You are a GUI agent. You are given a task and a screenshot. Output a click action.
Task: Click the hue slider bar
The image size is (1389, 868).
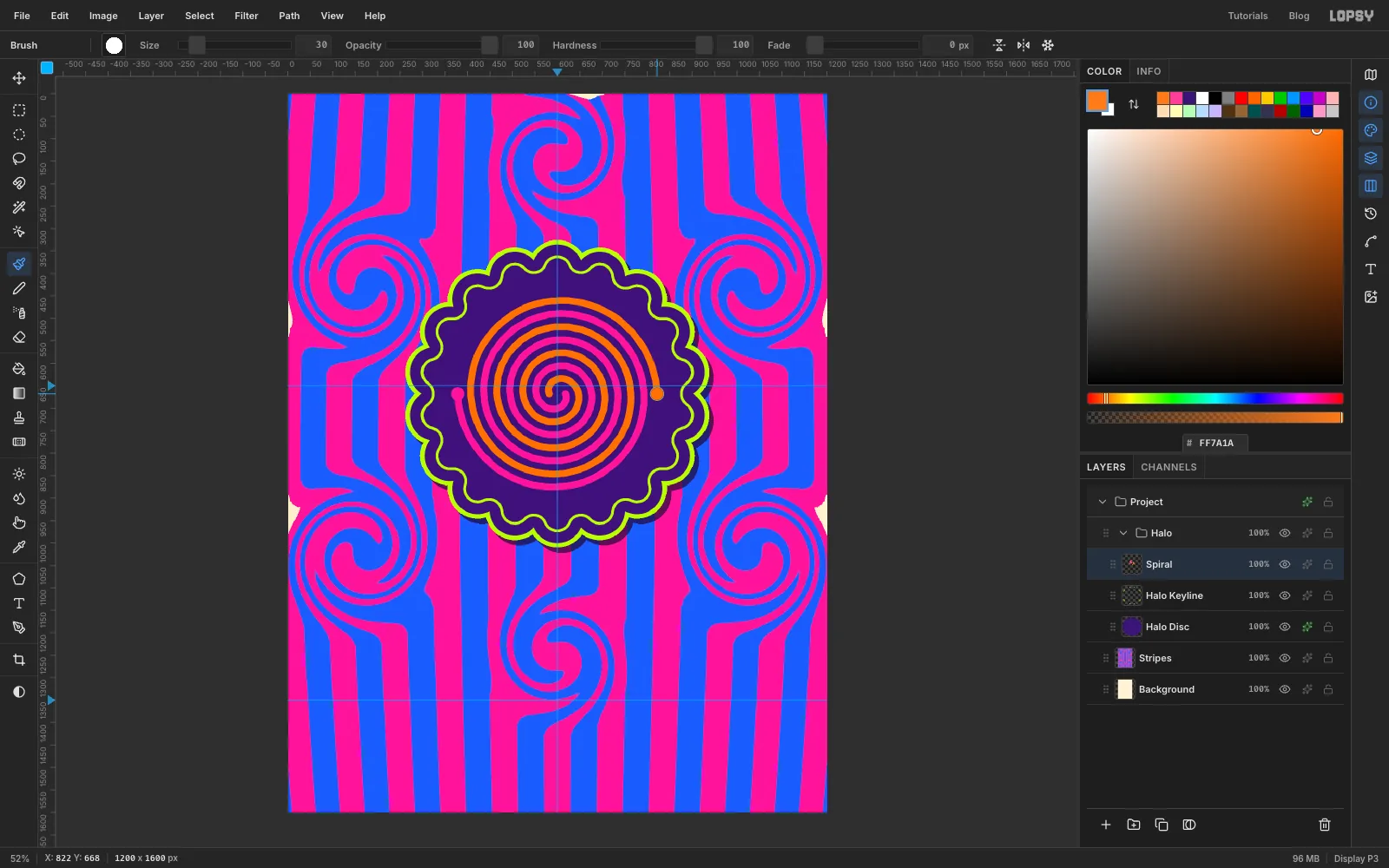(1215, 398)
